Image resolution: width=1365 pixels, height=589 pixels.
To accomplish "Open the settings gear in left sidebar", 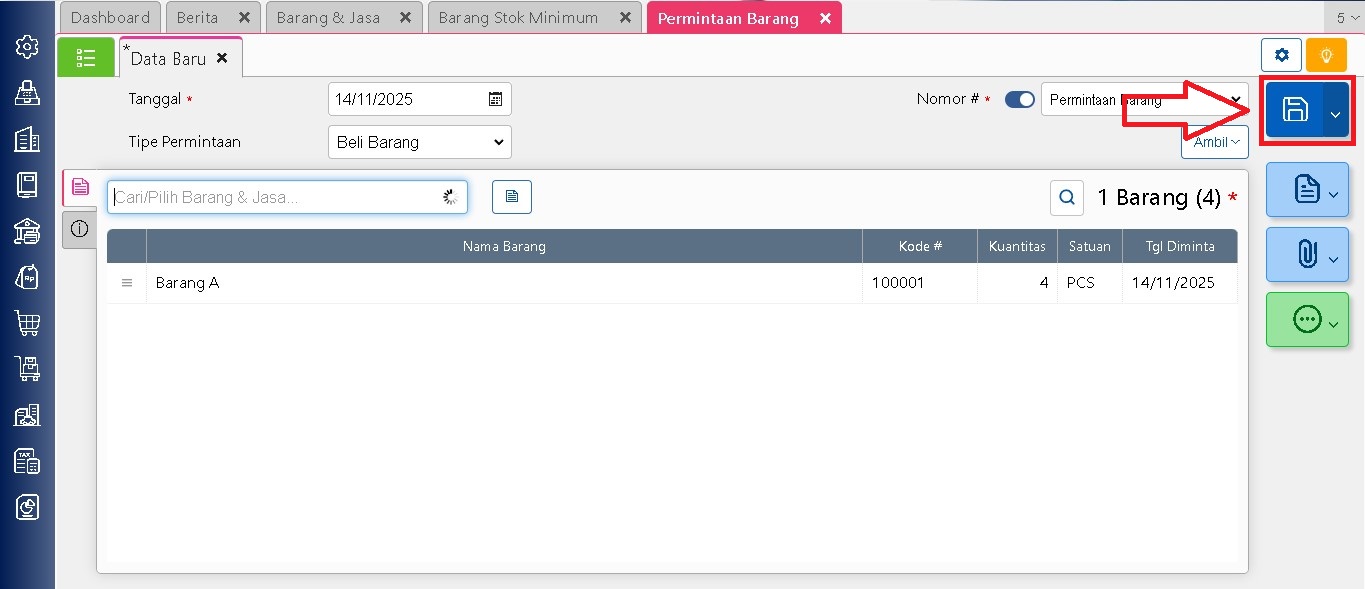I will pyautogui.click(x=27, y=47).
